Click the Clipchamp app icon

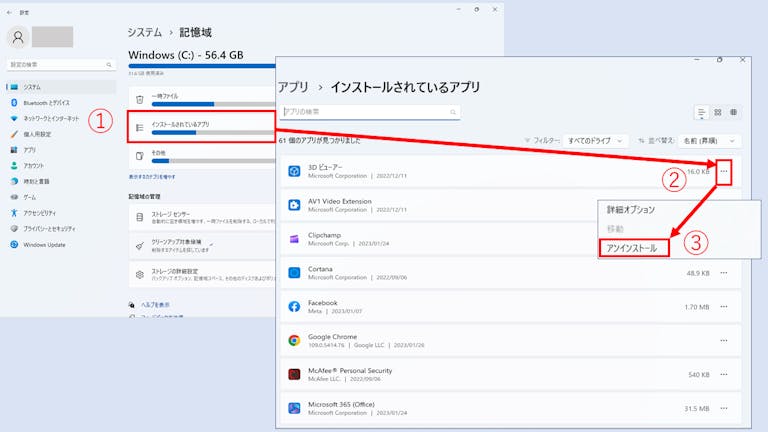click(294, 239)
